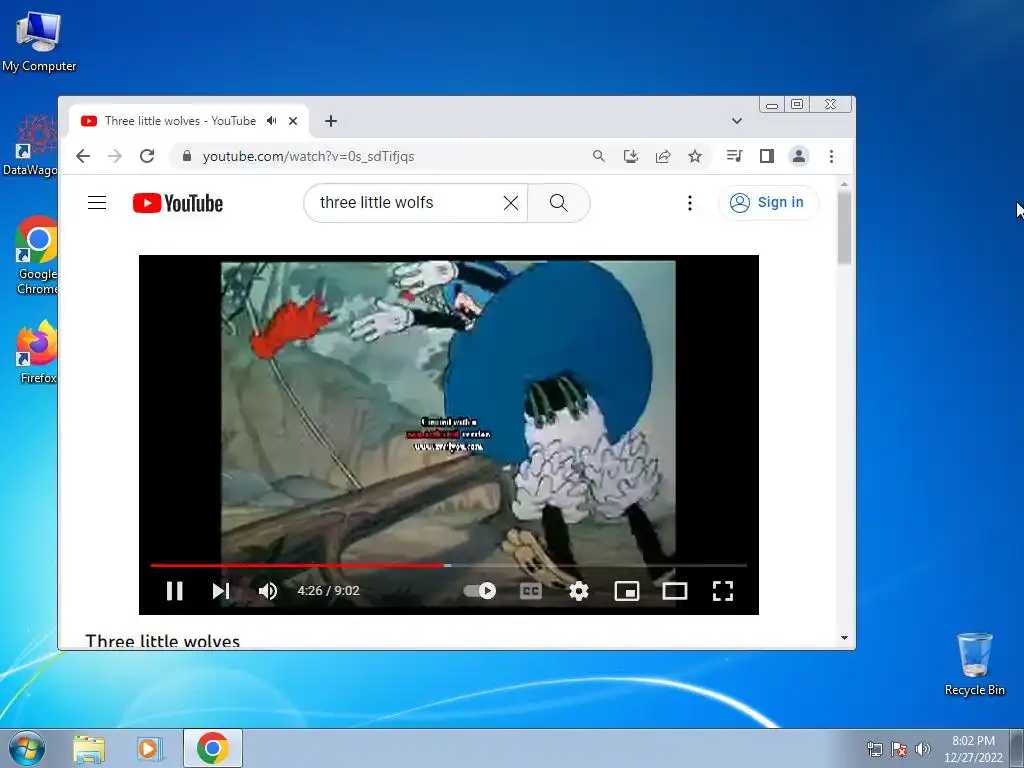
Task: Select the Three little wolves tab
Action: [x=180, y=121]
